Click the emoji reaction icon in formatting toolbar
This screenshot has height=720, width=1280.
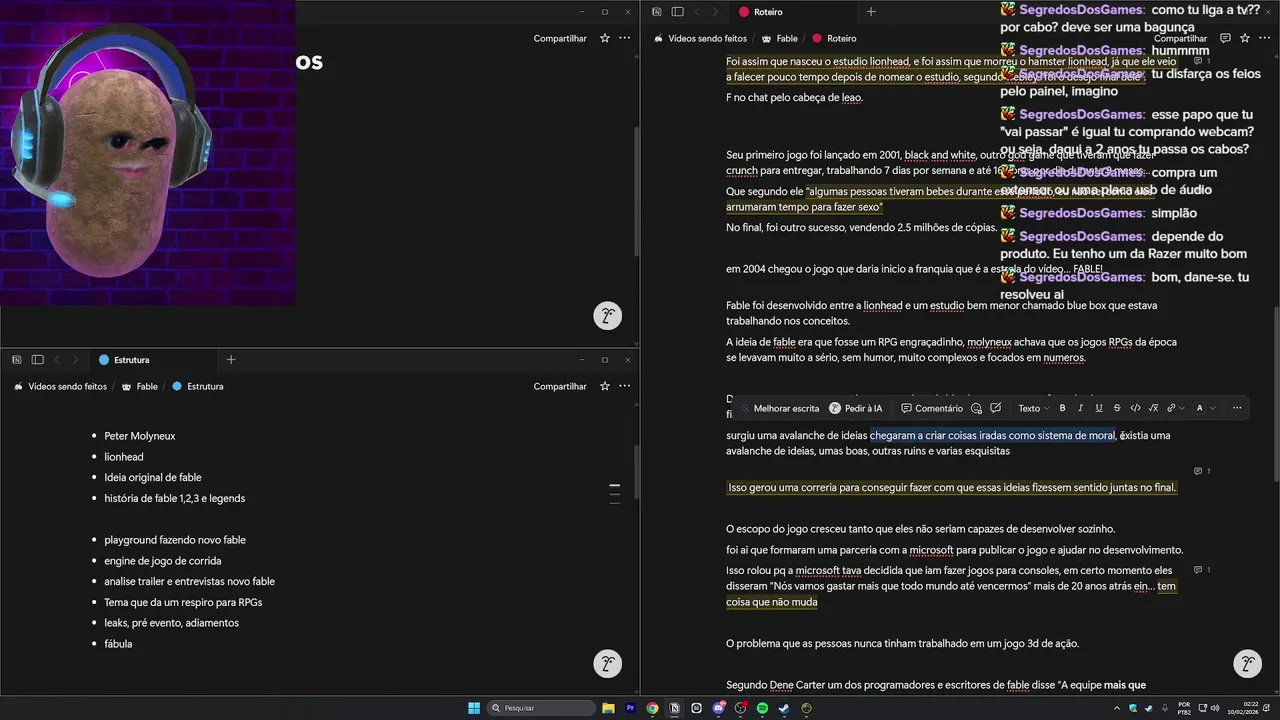978,408
